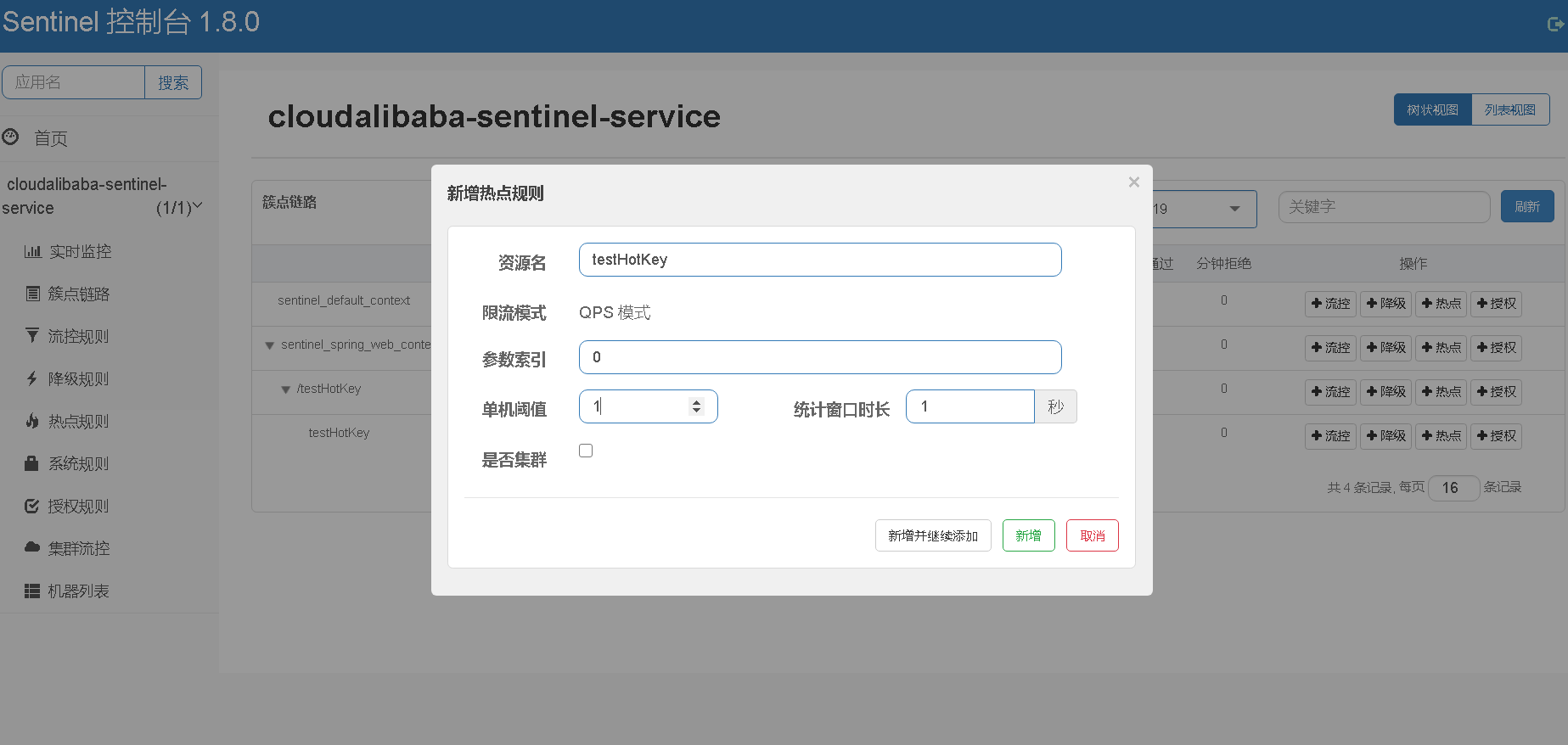Image resolution: width=1568 pixels, height=745 pixels.
Task: Collapse the sentinel_spring_web_context node
Action: [269, 345]
